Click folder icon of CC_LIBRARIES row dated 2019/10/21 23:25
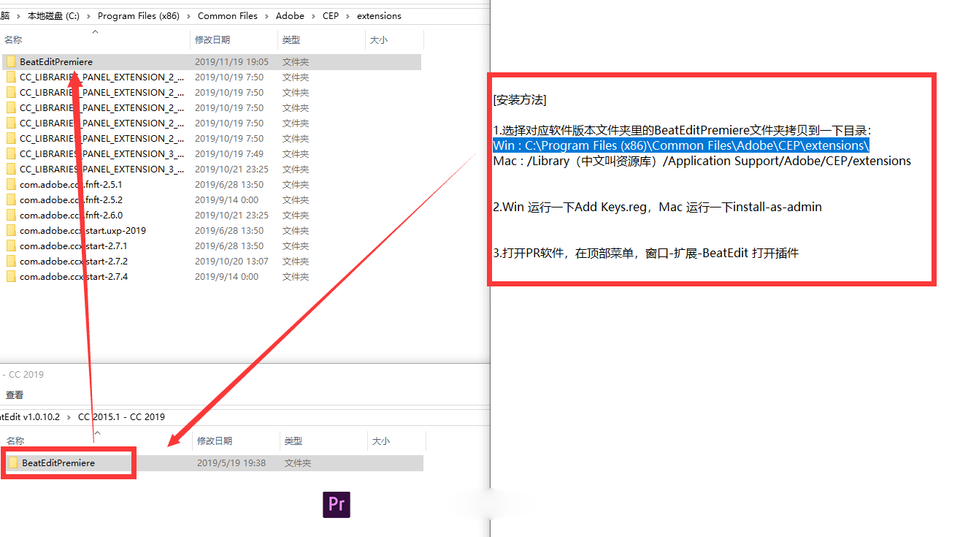The image size is (960, 537). (x=11, y=169)
